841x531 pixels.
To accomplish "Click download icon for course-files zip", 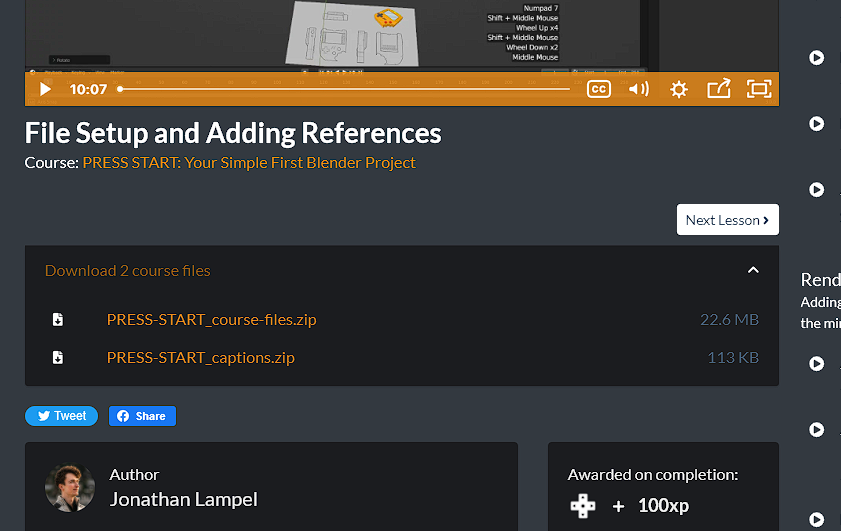I will 58,320.
